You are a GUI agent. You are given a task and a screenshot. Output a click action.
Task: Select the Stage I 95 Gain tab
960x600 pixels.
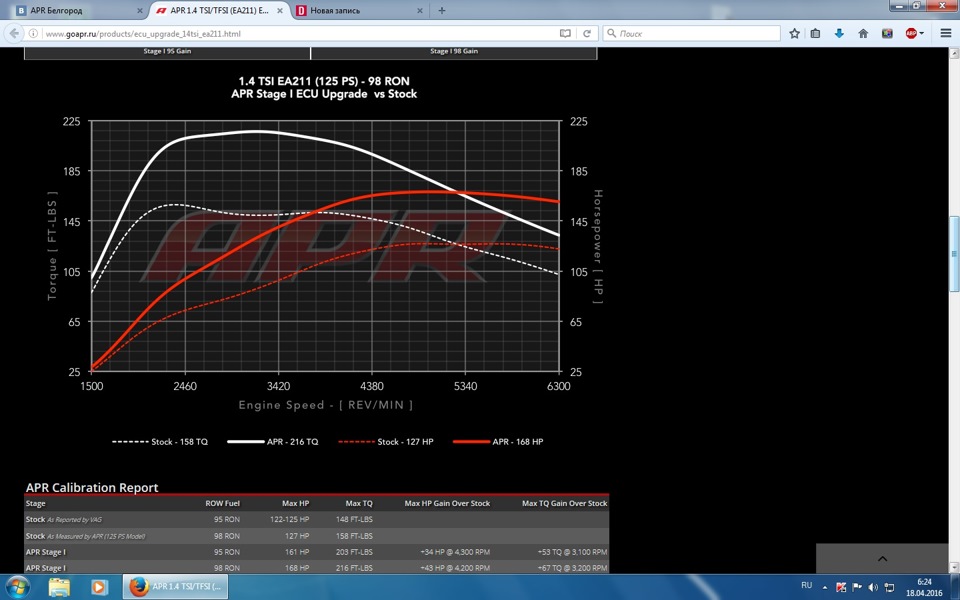pos(167,51)
